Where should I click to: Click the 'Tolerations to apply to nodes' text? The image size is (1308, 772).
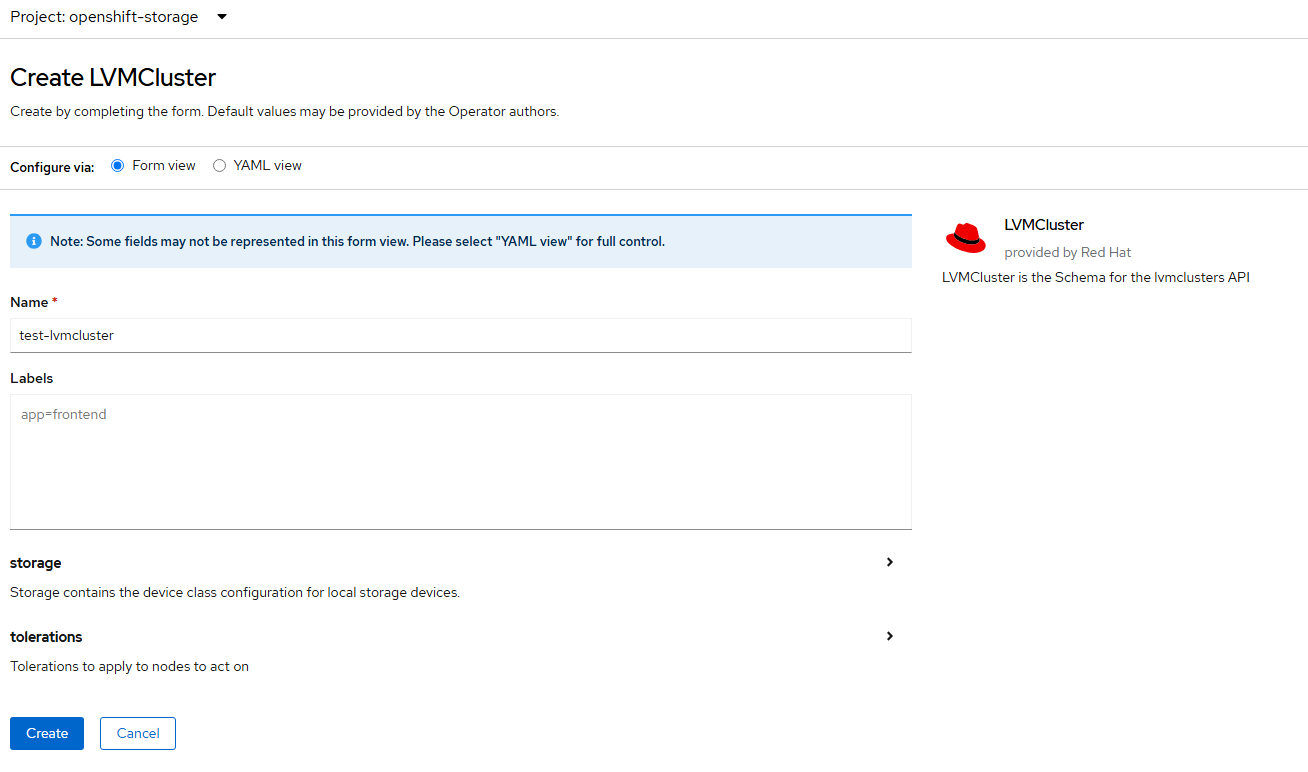pyautogui.click(x=130, y=666)
